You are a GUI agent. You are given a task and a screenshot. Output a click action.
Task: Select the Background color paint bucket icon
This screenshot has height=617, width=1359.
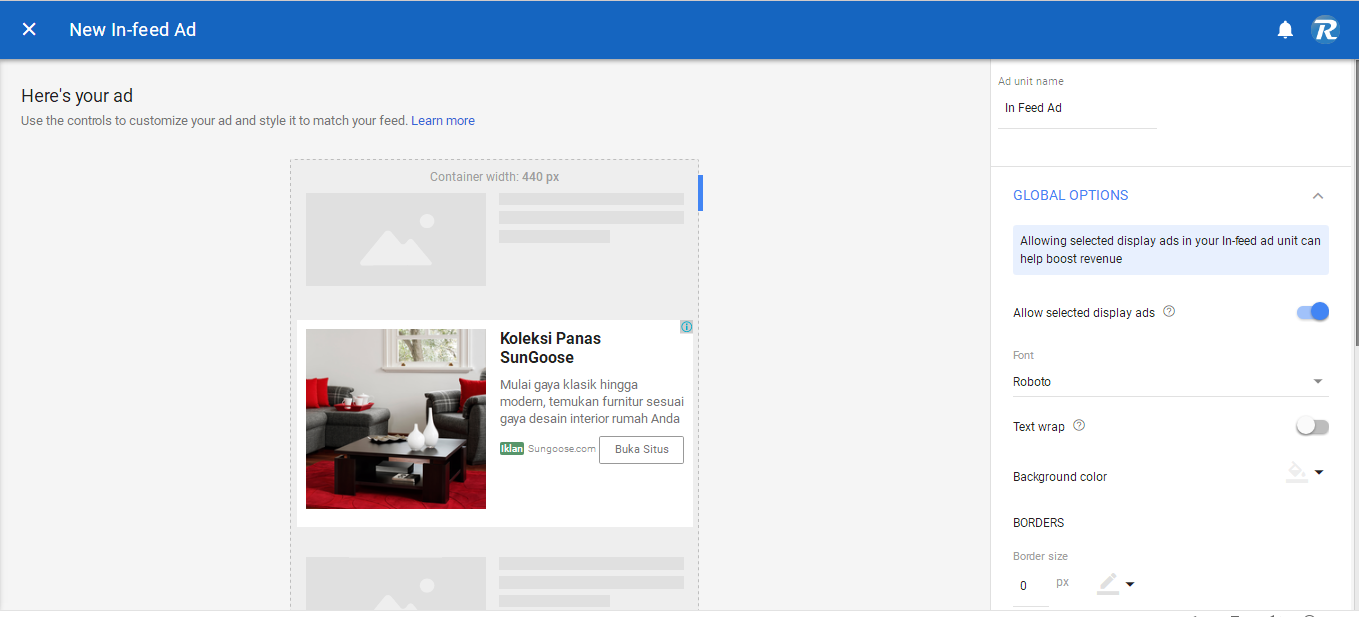pyautogui.click(x=1295, y=471)
